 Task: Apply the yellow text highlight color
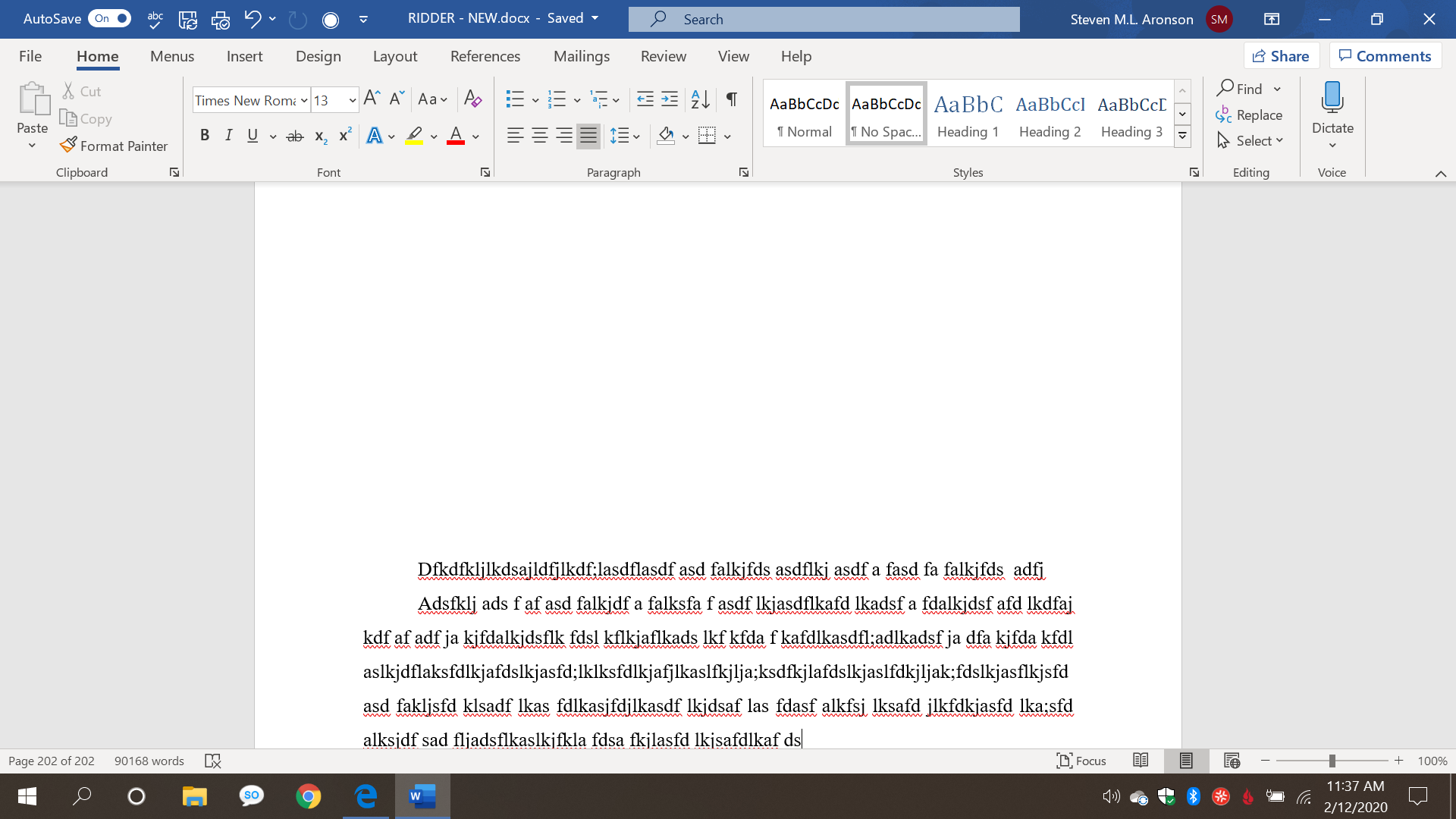(414, 136)
